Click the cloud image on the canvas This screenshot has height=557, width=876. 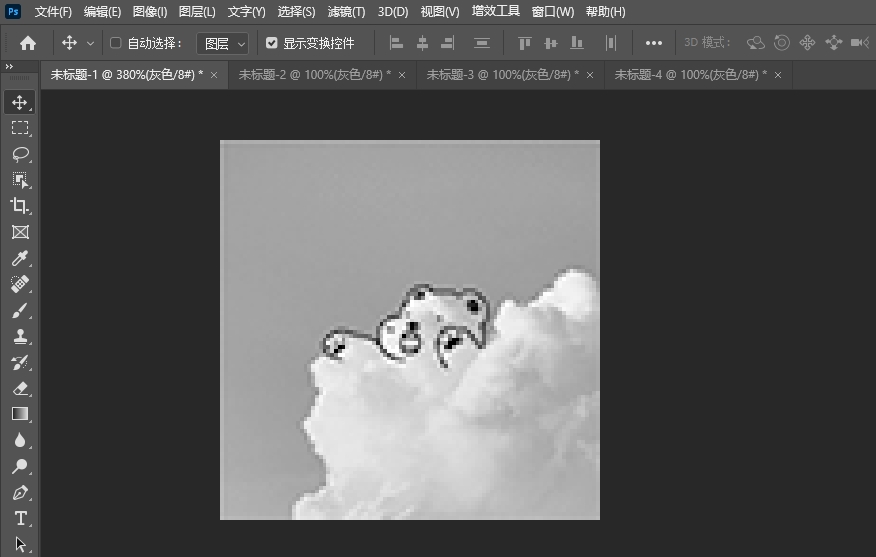tap(410, 330)
